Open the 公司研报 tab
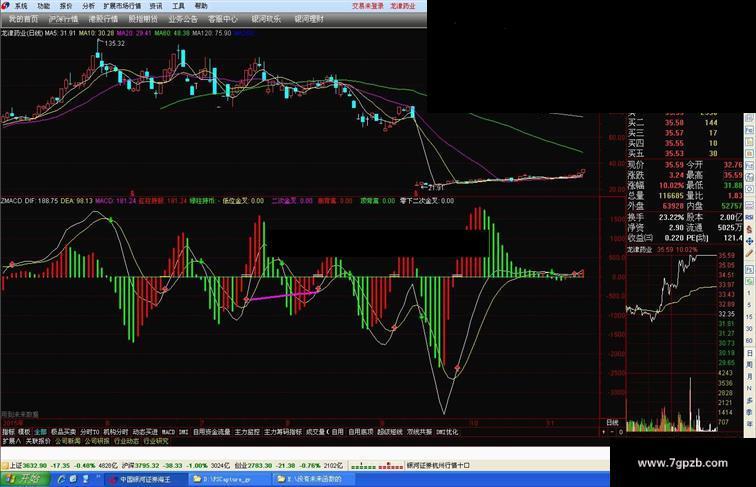Image resolution: width=756 pixels, height=487 pixels. [x=97, y=441]
